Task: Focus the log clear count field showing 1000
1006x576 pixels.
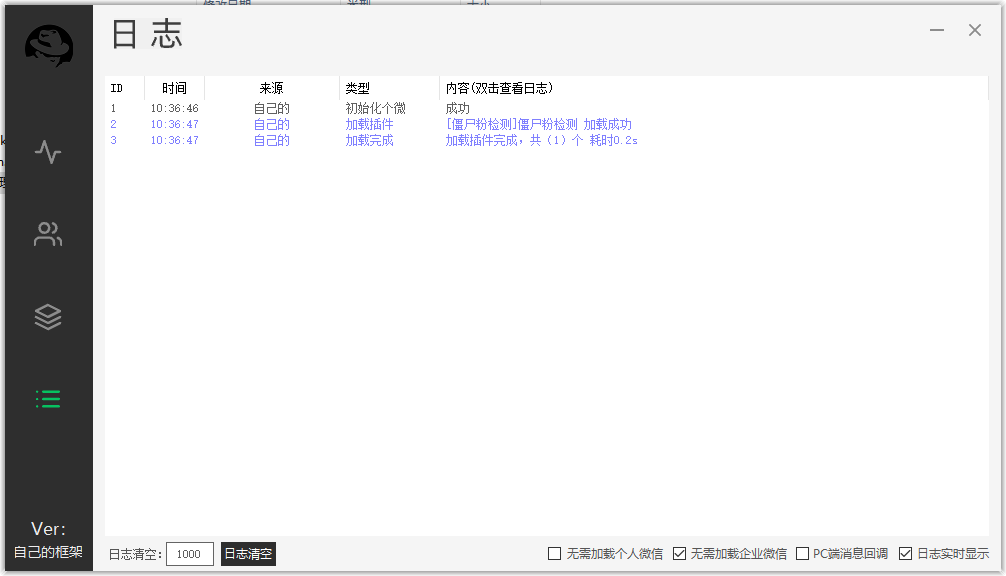Action: (189, 554)
